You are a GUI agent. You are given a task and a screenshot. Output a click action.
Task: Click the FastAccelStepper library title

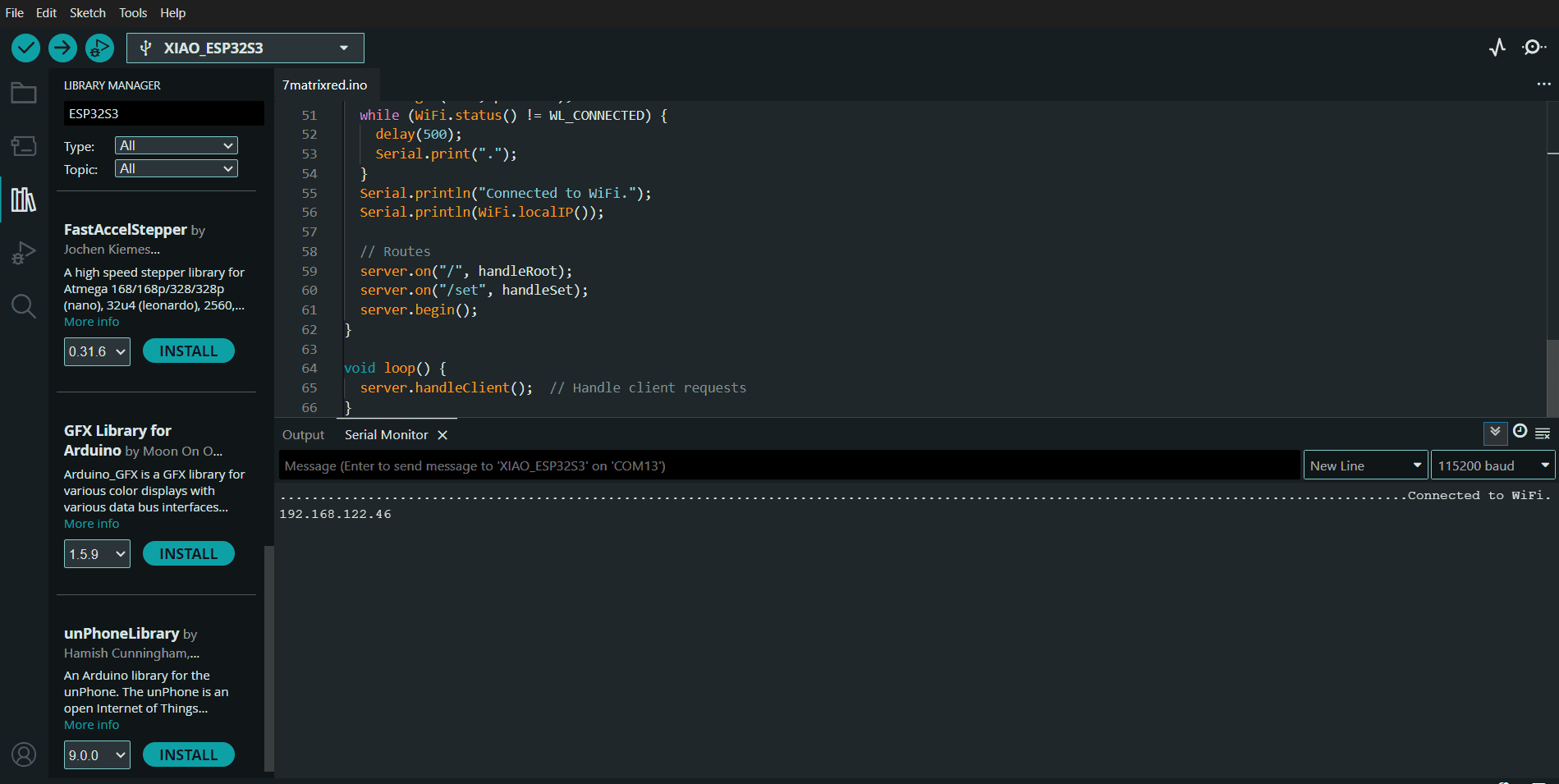tap(126, 230)
